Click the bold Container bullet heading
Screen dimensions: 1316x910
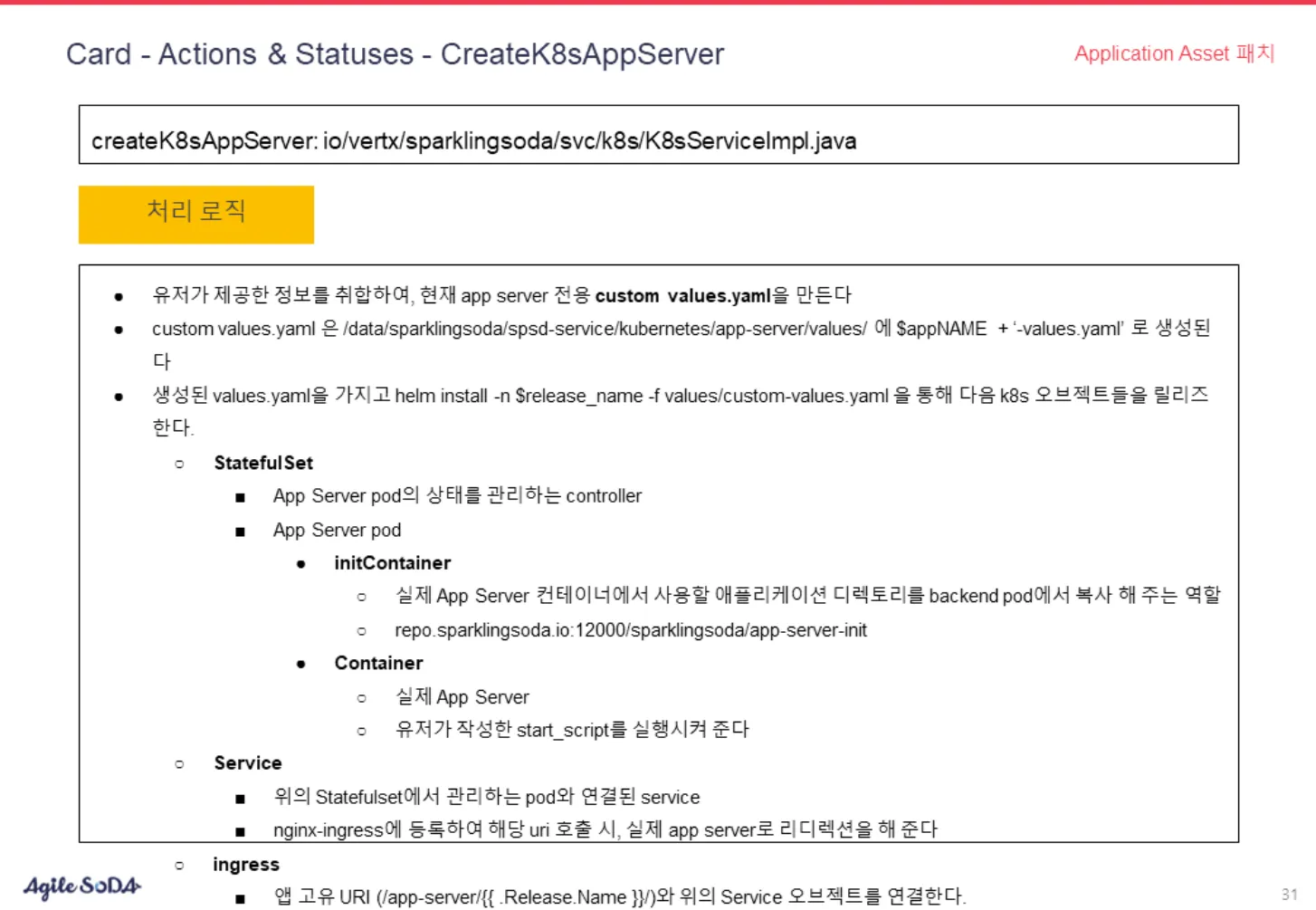(378, 663)
